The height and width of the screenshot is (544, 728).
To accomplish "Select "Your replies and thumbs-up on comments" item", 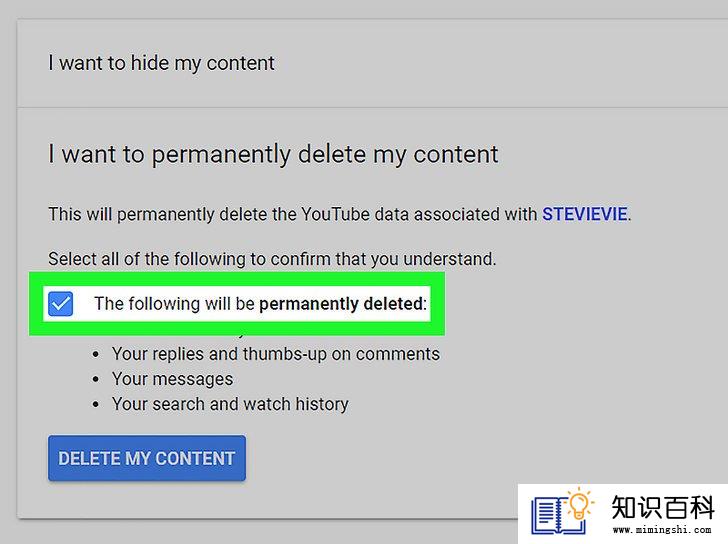I will [276, 354].
